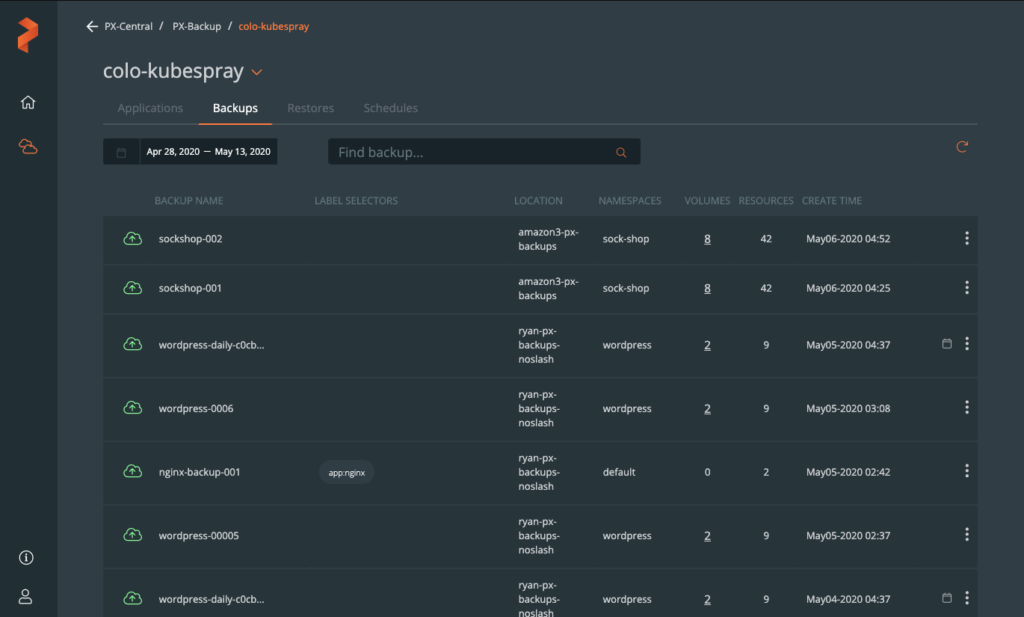Image resolution: width=1024 pixels, height=617 pixels.
Task: Expand the colo-kubespray cluster dropdown
Action: tap(257, 72)
